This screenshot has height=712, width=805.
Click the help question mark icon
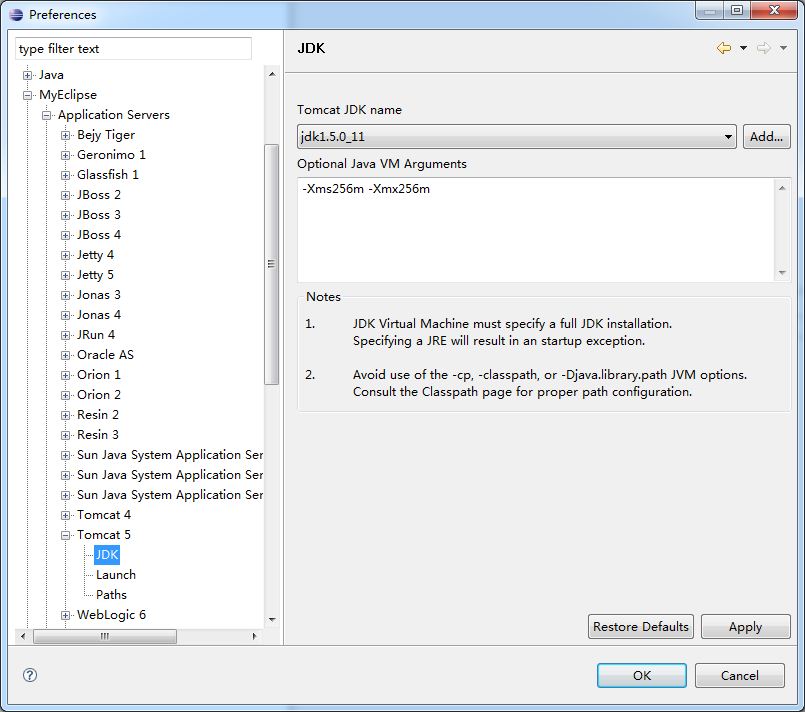(29, 675)
